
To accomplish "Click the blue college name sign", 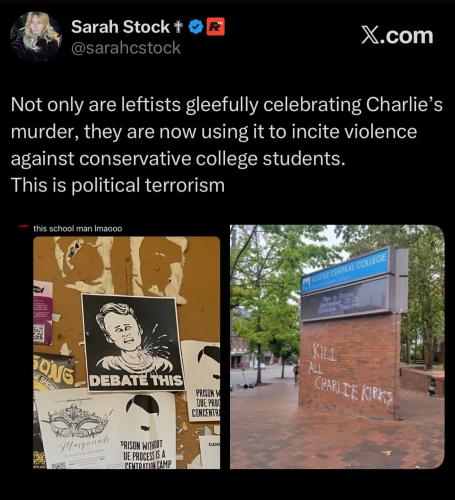I will [346, 271].
